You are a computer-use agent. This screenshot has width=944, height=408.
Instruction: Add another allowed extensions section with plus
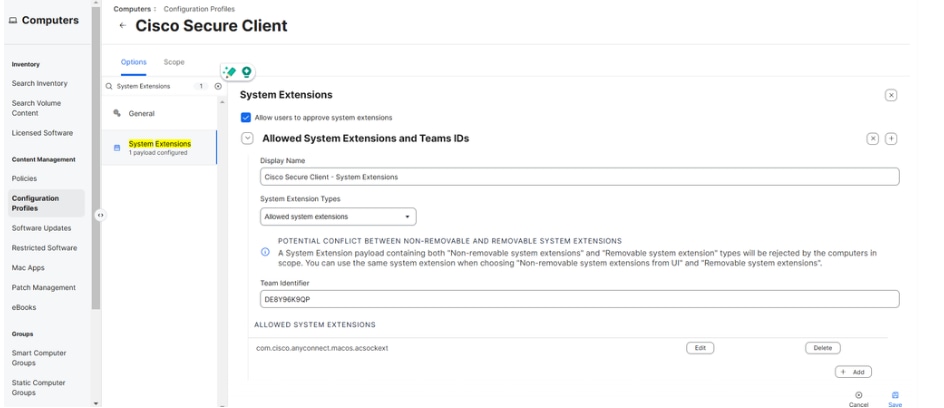(x=891, y=138)
